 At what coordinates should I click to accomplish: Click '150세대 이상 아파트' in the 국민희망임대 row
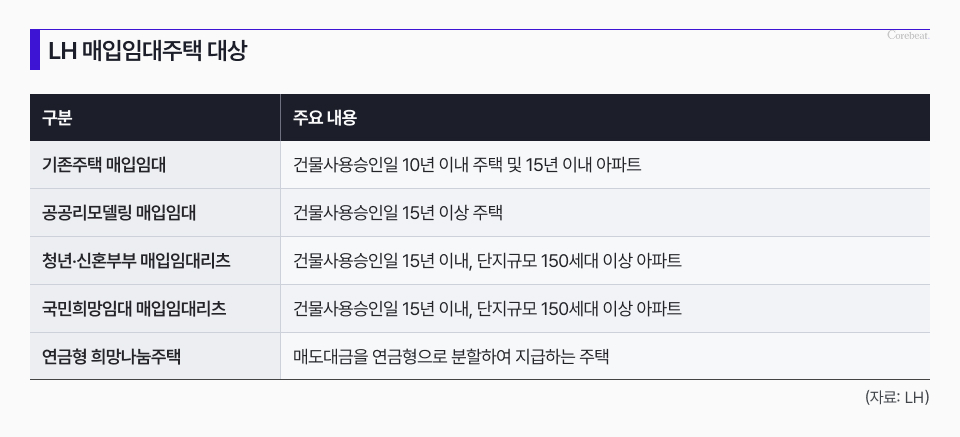[611, 309]
